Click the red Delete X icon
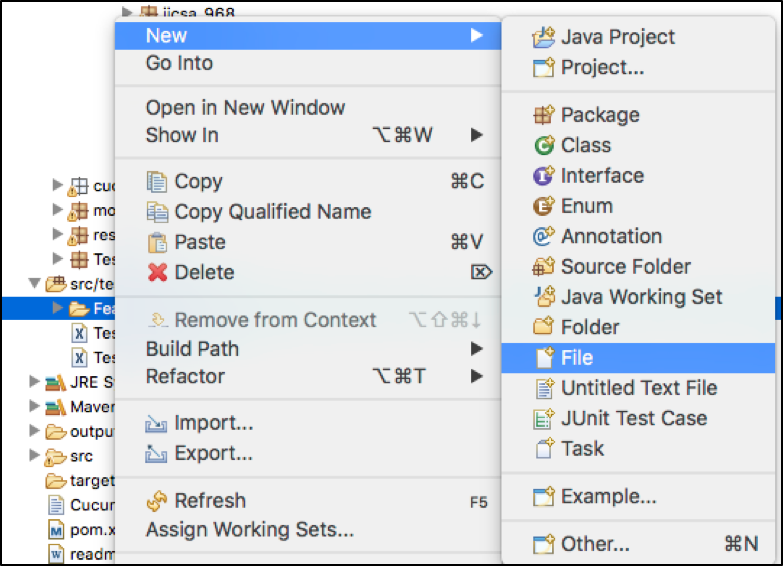 [x=157, y=273]
